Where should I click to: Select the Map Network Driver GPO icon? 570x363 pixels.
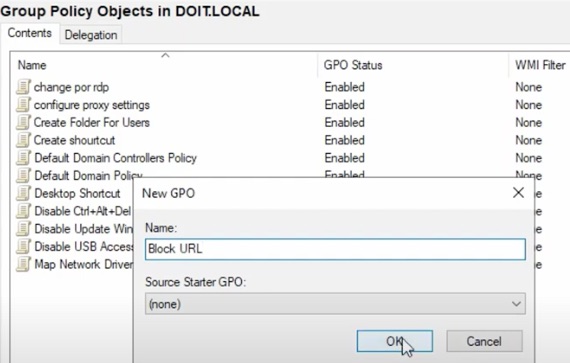23,264
